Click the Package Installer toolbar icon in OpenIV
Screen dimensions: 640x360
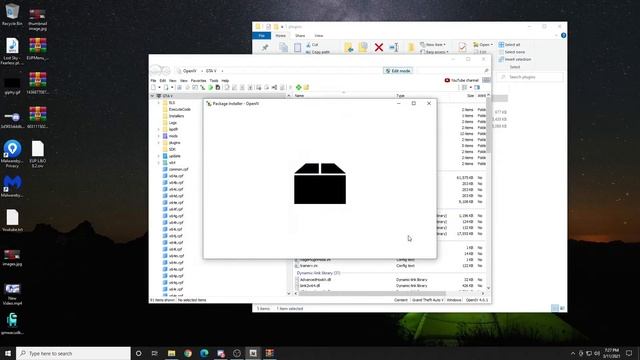tap(202, 87)
